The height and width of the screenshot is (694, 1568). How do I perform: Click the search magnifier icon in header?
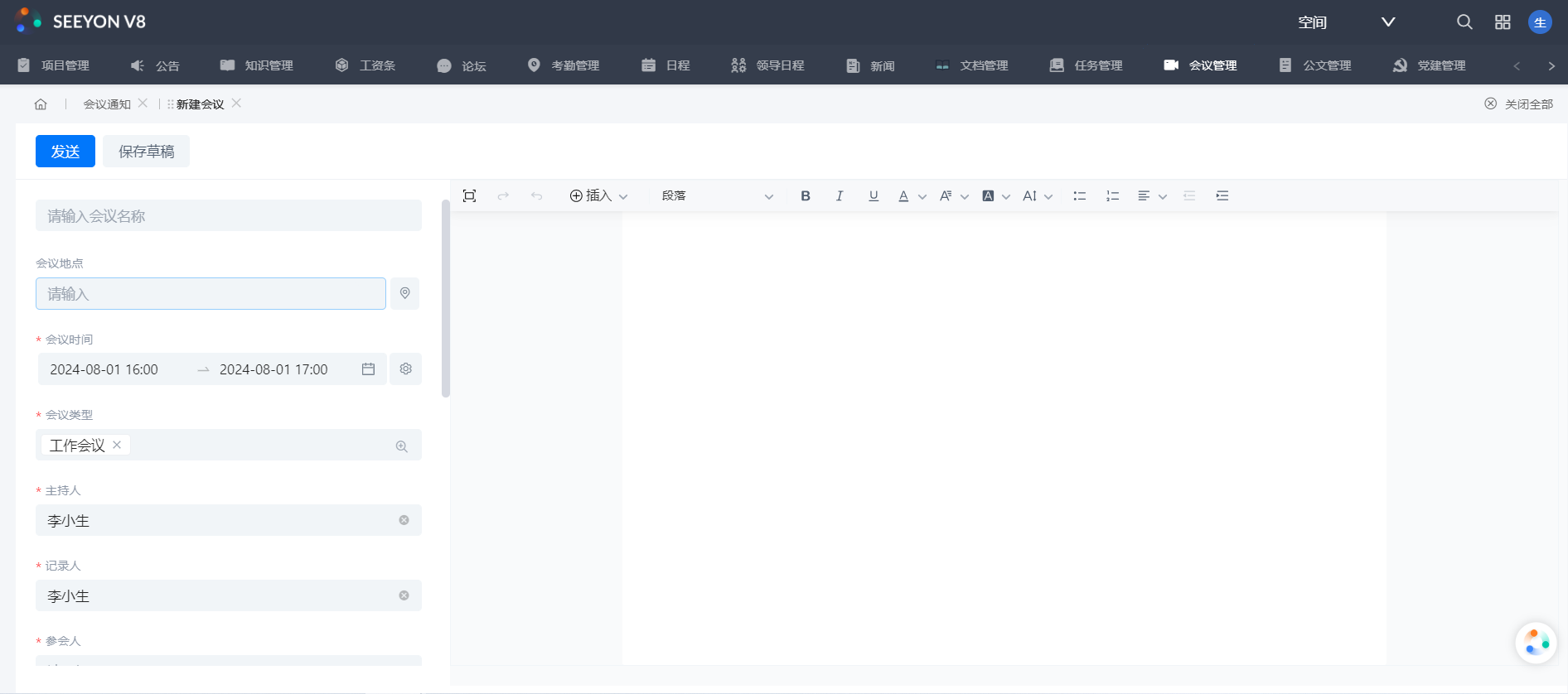pos(1464,22)
